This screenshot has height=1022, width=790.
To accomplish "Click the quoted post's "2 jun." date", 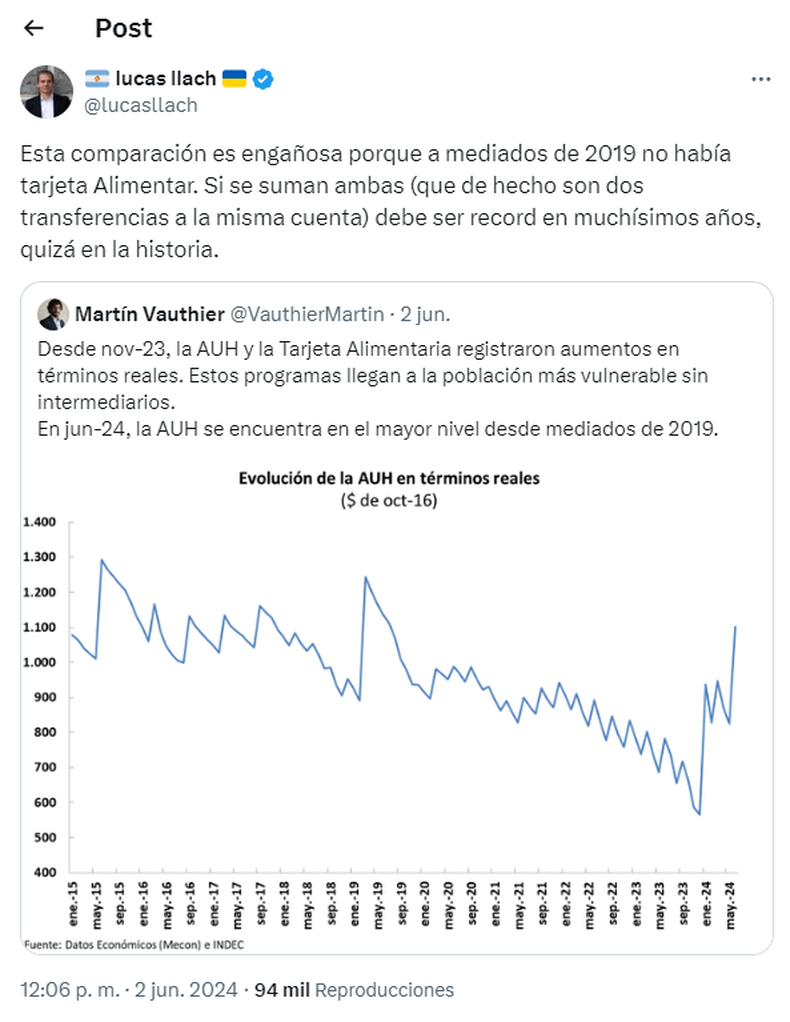I will tap(425, 314).
